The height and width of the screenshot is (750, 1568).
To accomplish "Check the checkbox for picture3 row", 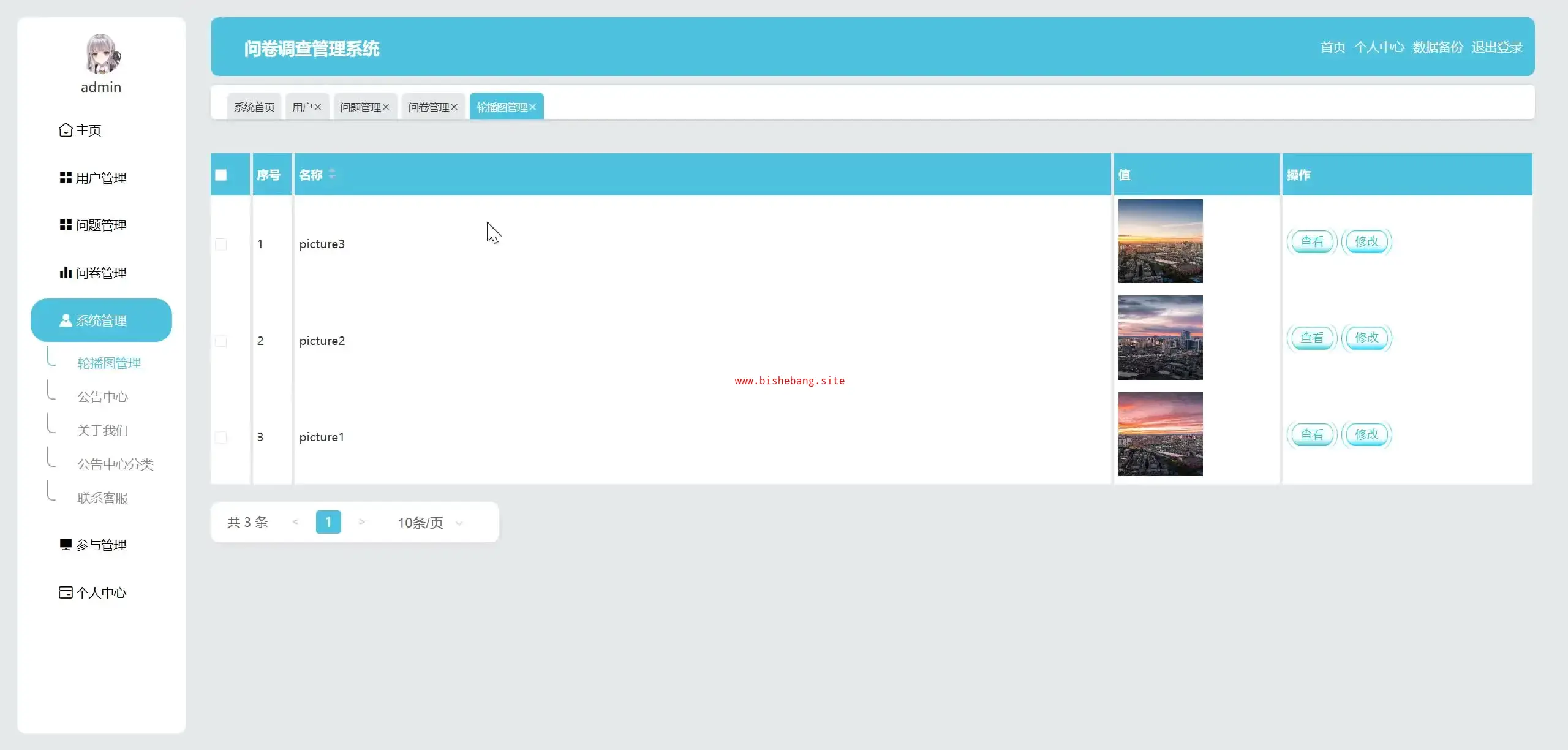I will coord(221,244).
